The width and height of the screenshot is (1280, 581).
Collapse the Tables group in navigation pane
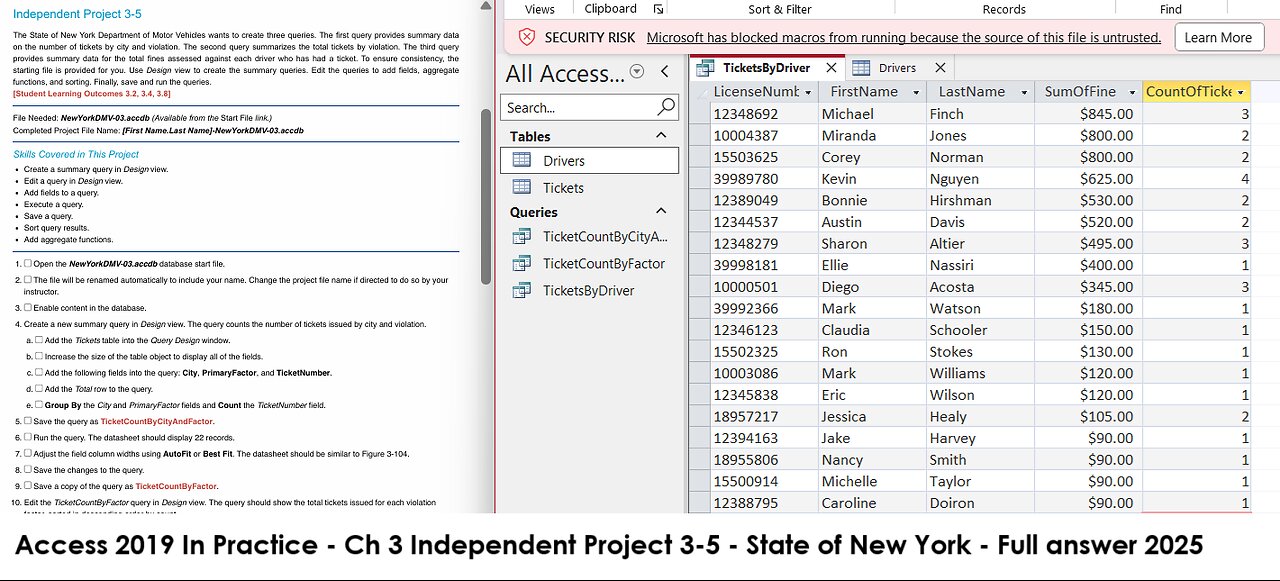pos(661,135)
